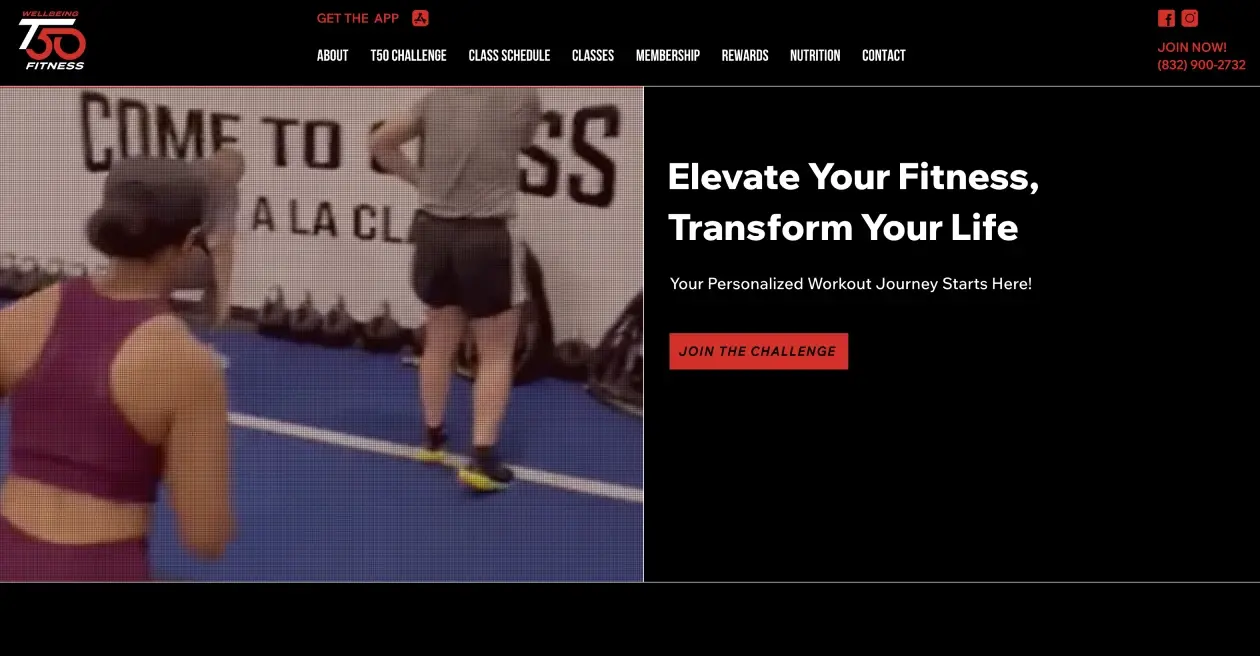Go to the CONTACT page

(x=884, y=56)
